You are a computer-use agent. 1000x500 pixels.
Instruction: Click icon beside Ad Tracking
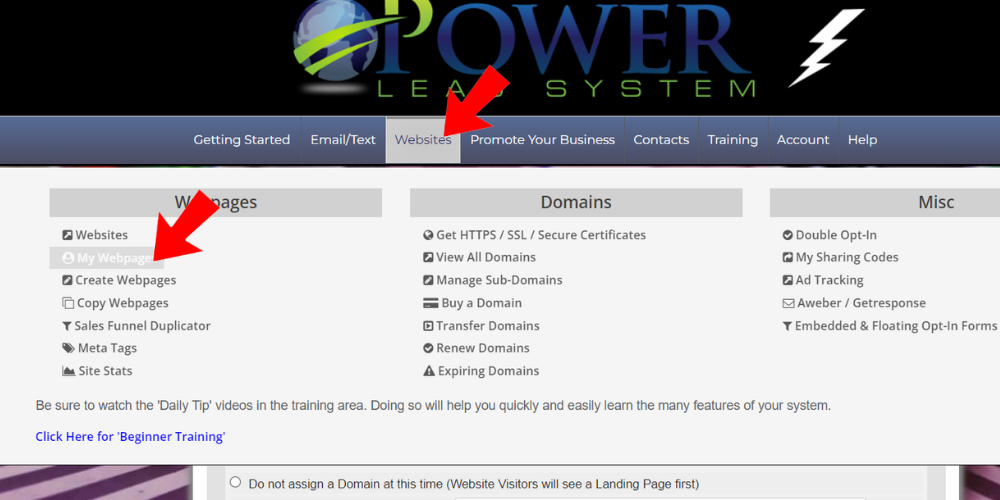tap(788, 281)
